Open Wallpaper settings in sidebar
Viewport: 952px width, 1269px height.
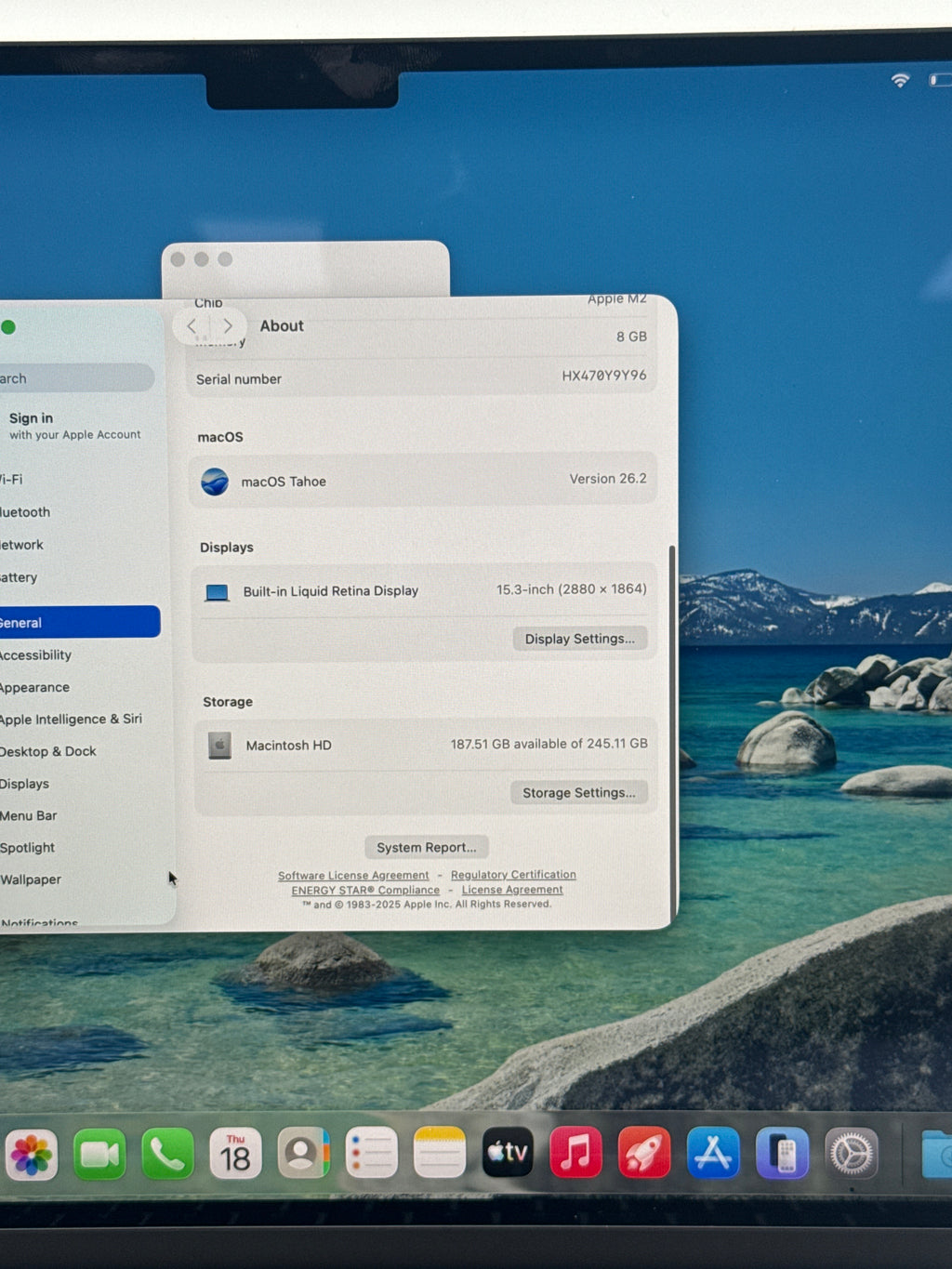[80, 879]
